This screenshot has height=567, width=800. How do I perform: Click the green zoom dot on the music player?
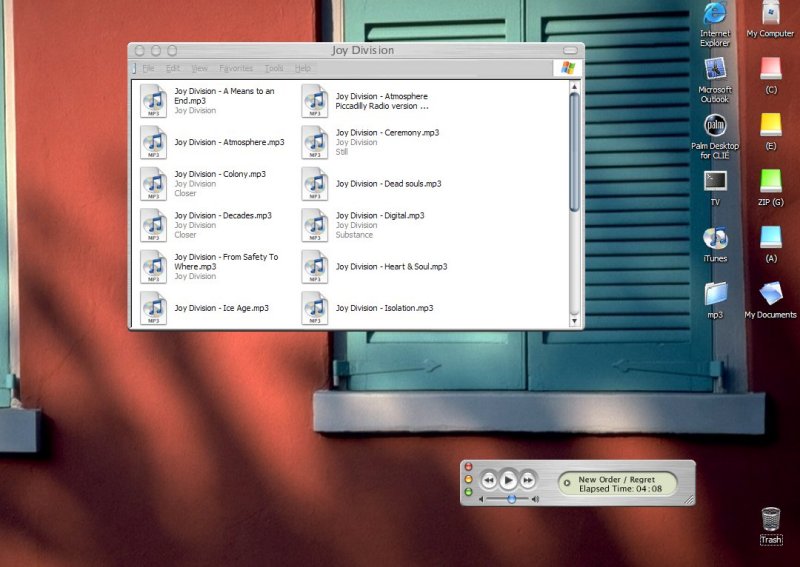pos(468,492)
